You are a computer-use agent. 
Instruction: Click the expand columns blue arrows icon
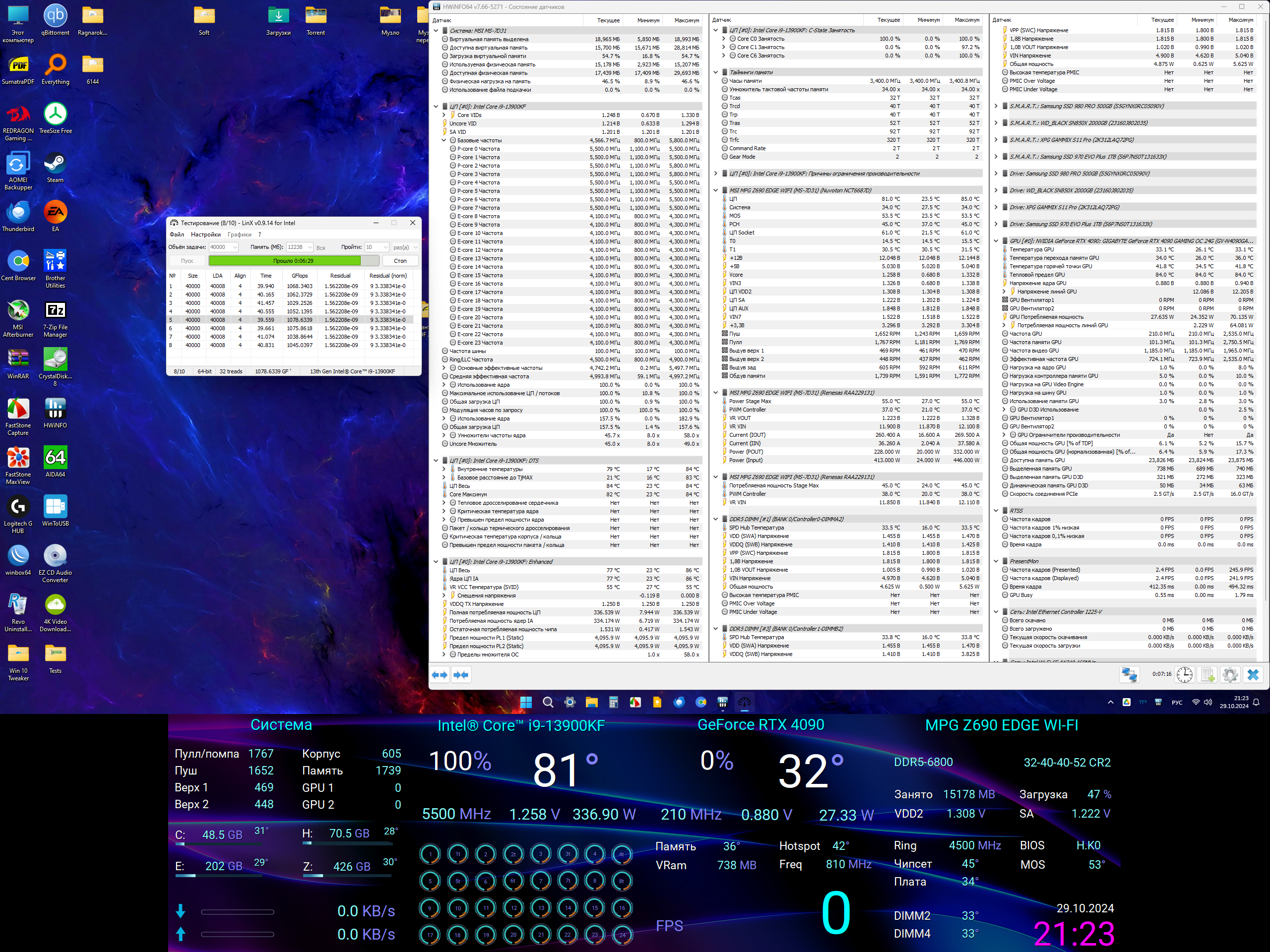coord(440,675)
